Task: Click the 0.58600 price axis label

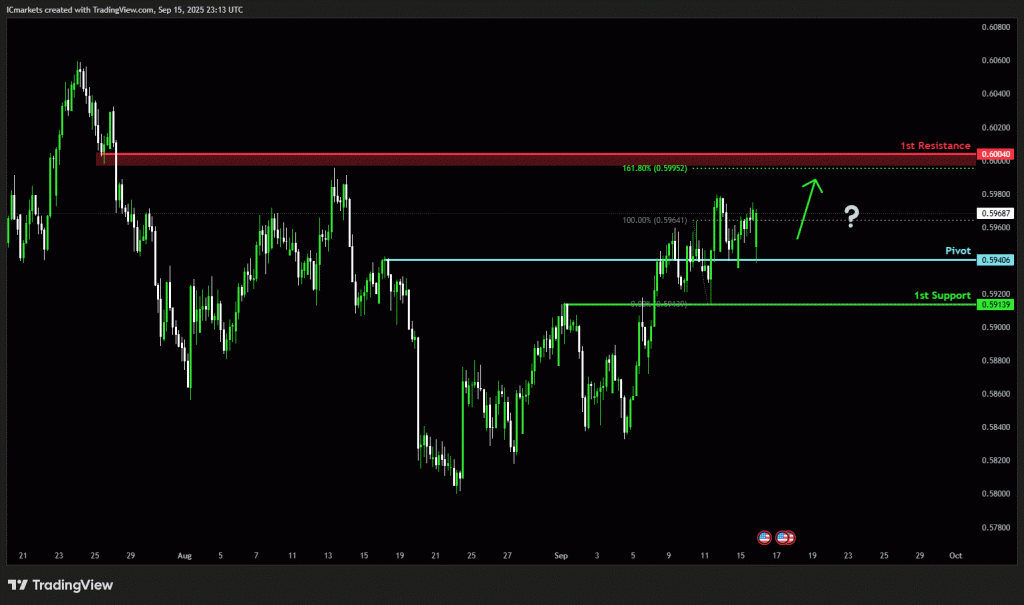Action: click(995, 394)
